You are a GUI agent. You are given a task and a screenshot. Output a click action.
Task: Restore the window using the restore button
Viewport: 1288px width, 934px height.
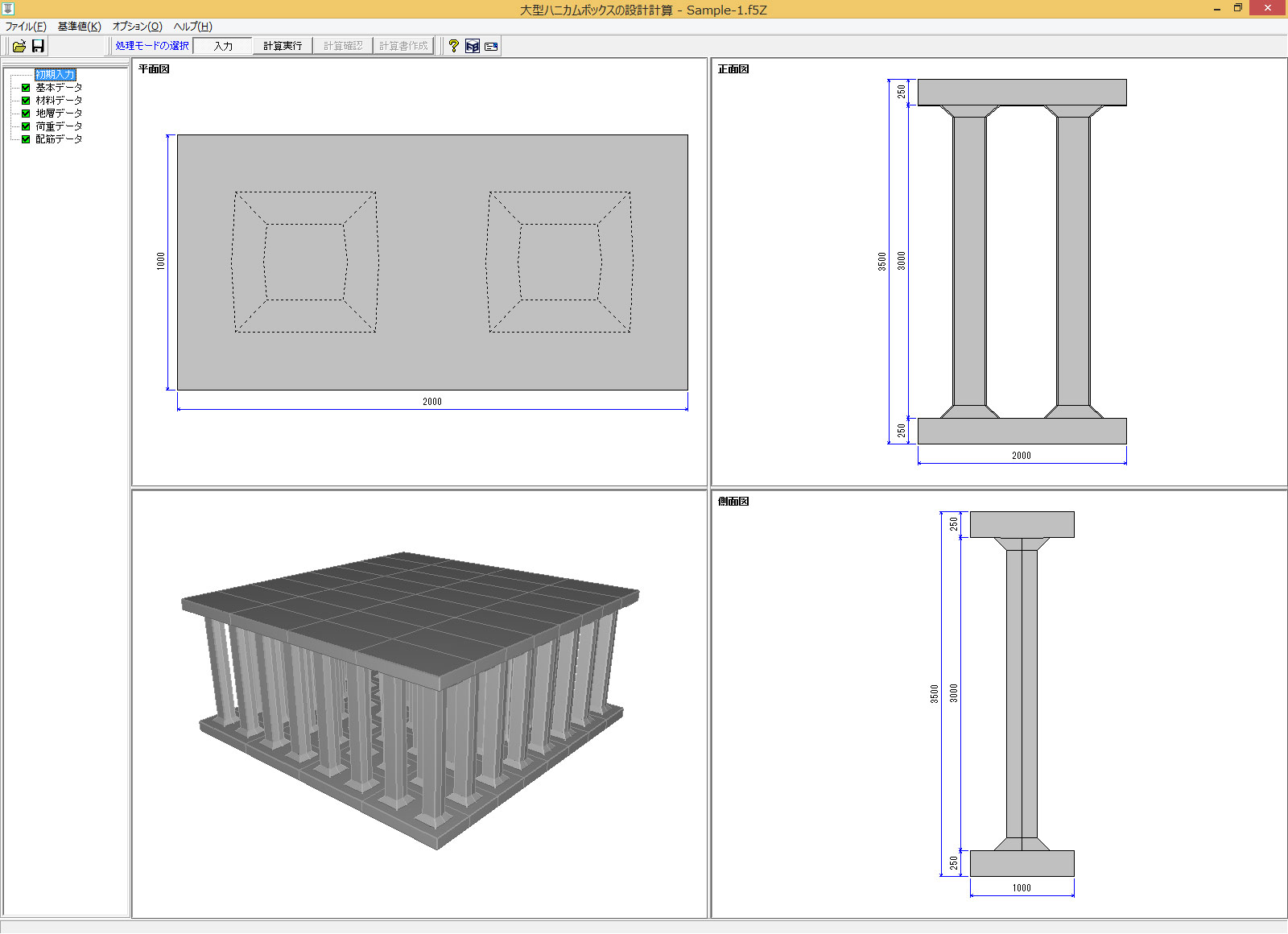1238,9
